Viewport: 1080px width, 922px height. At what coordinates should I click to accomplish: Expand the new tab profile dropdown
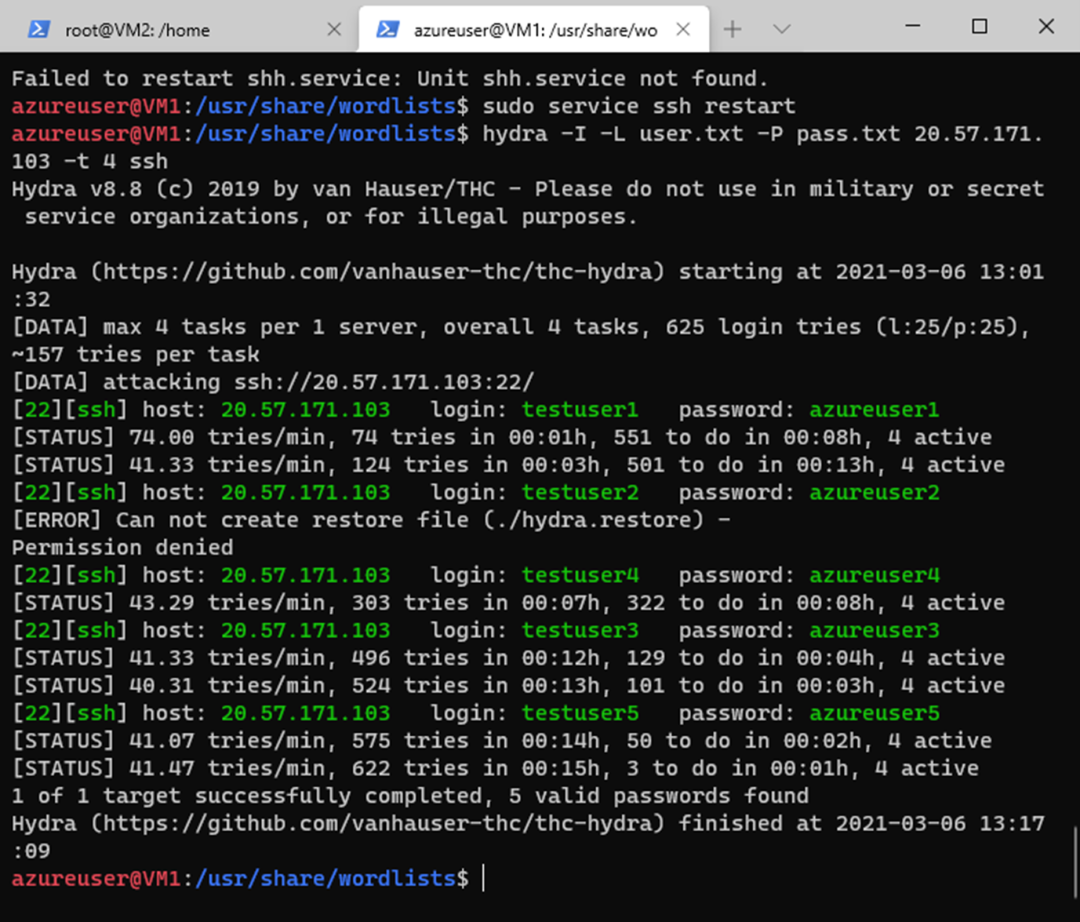781,29
